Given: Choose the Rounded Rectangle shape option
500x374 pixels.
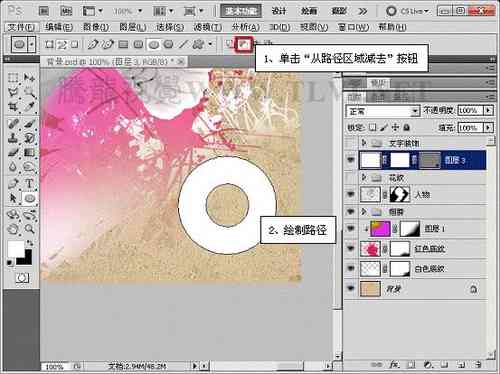Looking at the screenshot, I should click(x=138, y=44).
